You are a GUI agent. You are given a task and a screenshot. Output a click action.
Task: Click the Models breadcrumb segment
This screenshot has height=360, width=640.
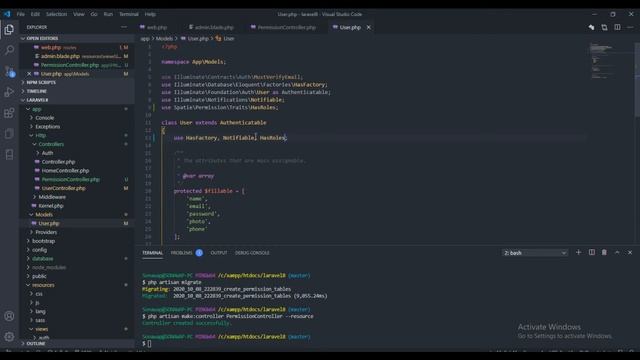pyautogui.click(x=164, y=38)
